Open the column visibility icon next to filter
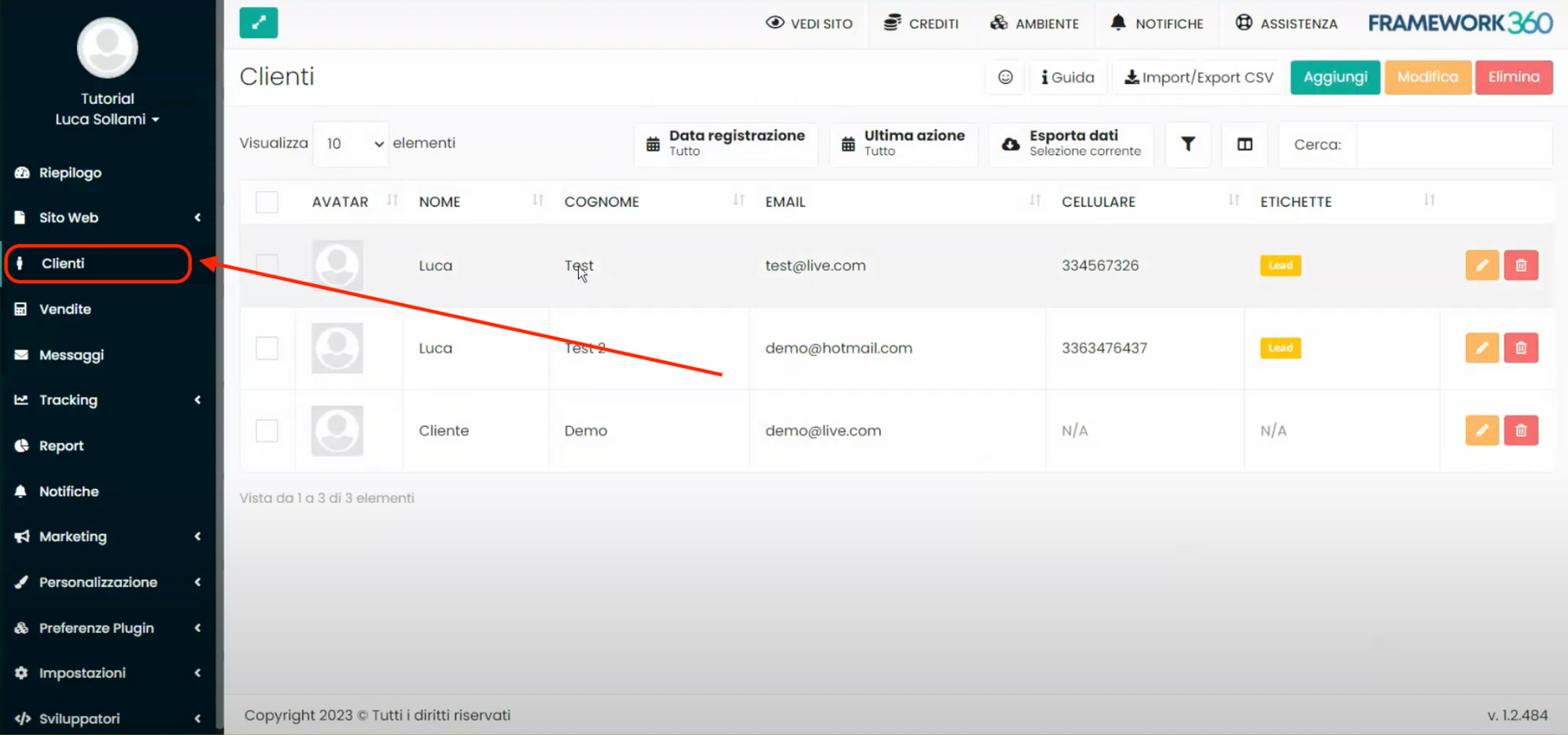Image resolution: width=1568 pixels, height=735 pixels. pos(1244,145)
